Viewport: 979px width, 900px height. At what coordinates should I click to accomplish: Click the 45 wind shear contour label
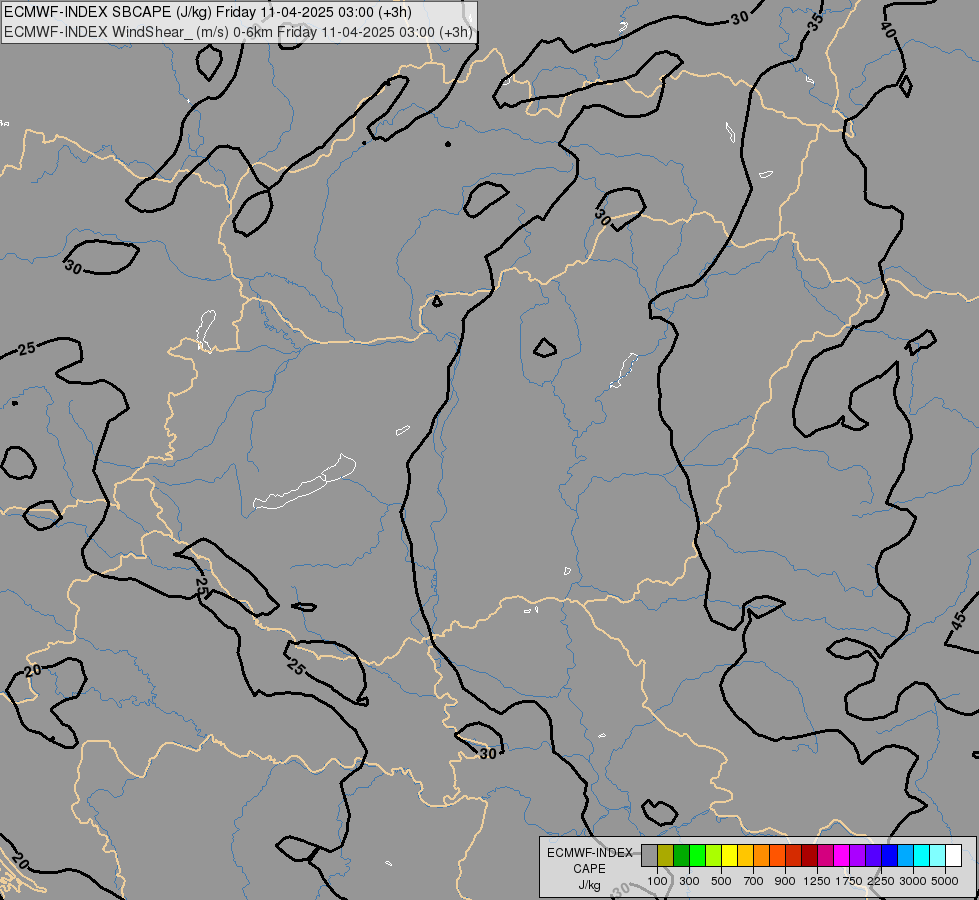tap(958, 621)
